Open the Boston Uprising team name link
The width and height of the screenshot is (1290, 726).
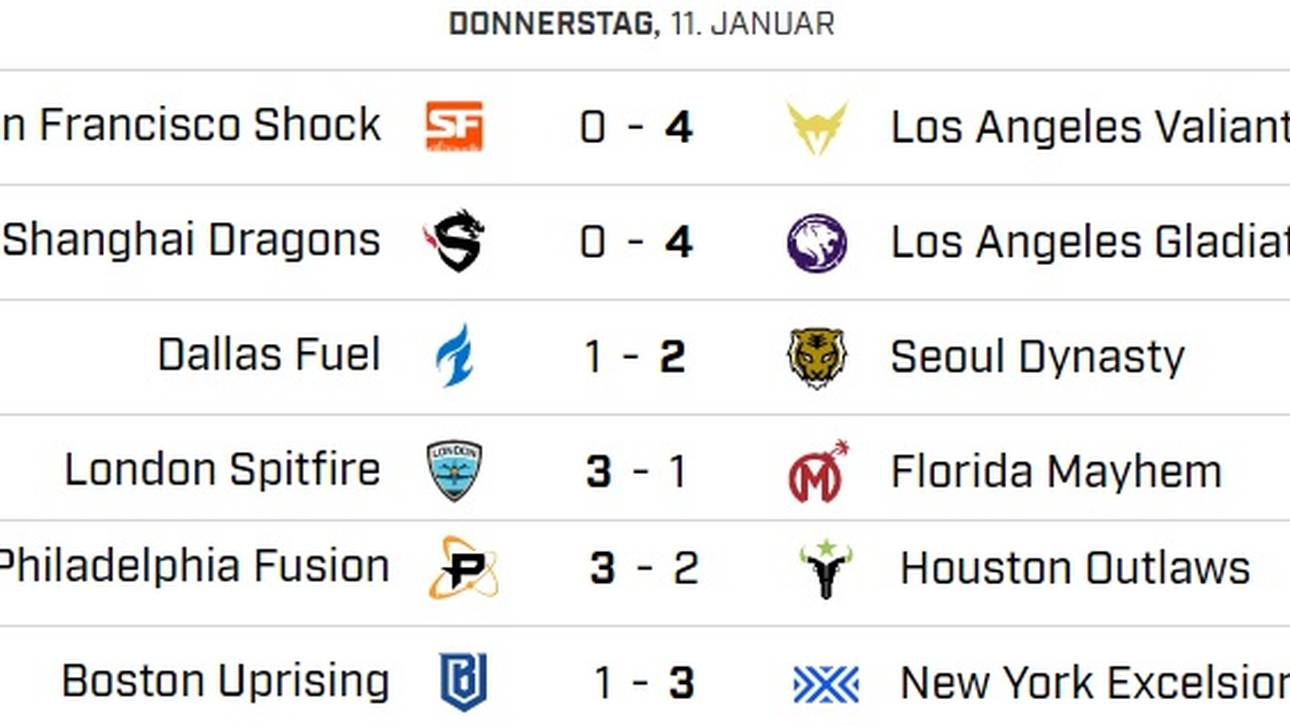225,682
